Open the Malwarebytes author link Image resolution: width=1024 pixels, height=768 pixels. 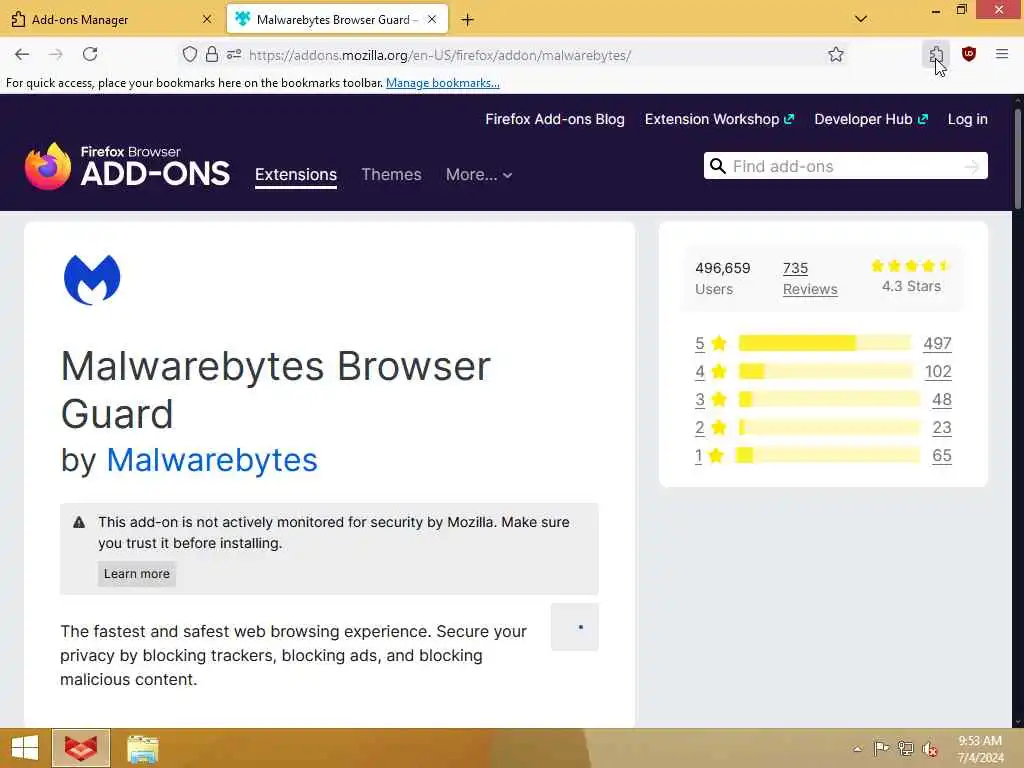coord(212,460)
